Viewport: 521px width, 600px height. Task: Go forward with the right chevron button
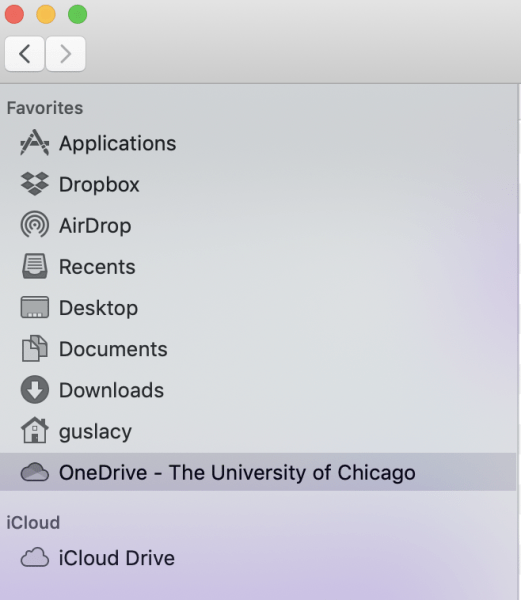coord(65,54)
